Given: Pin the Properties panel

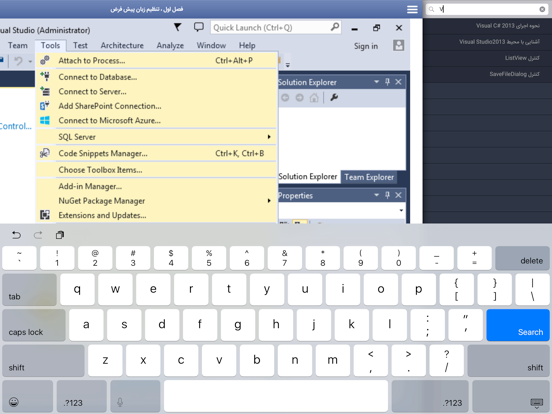Looking at the screenshot, I should pos(387,195).
